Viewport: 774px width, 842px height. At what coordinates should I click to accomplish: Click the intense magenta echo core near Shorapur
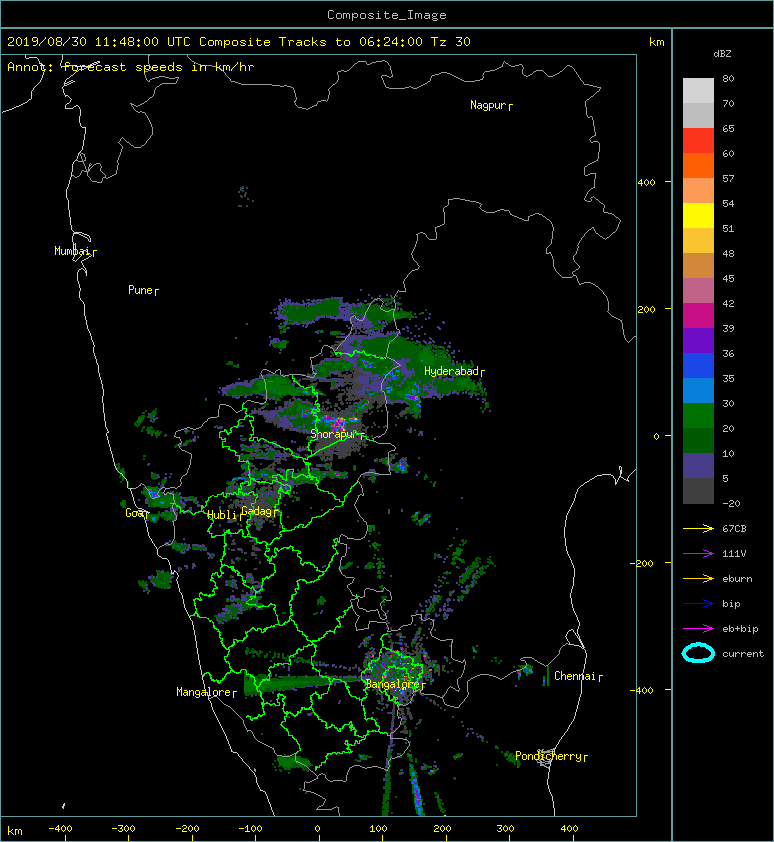(339, 423)
